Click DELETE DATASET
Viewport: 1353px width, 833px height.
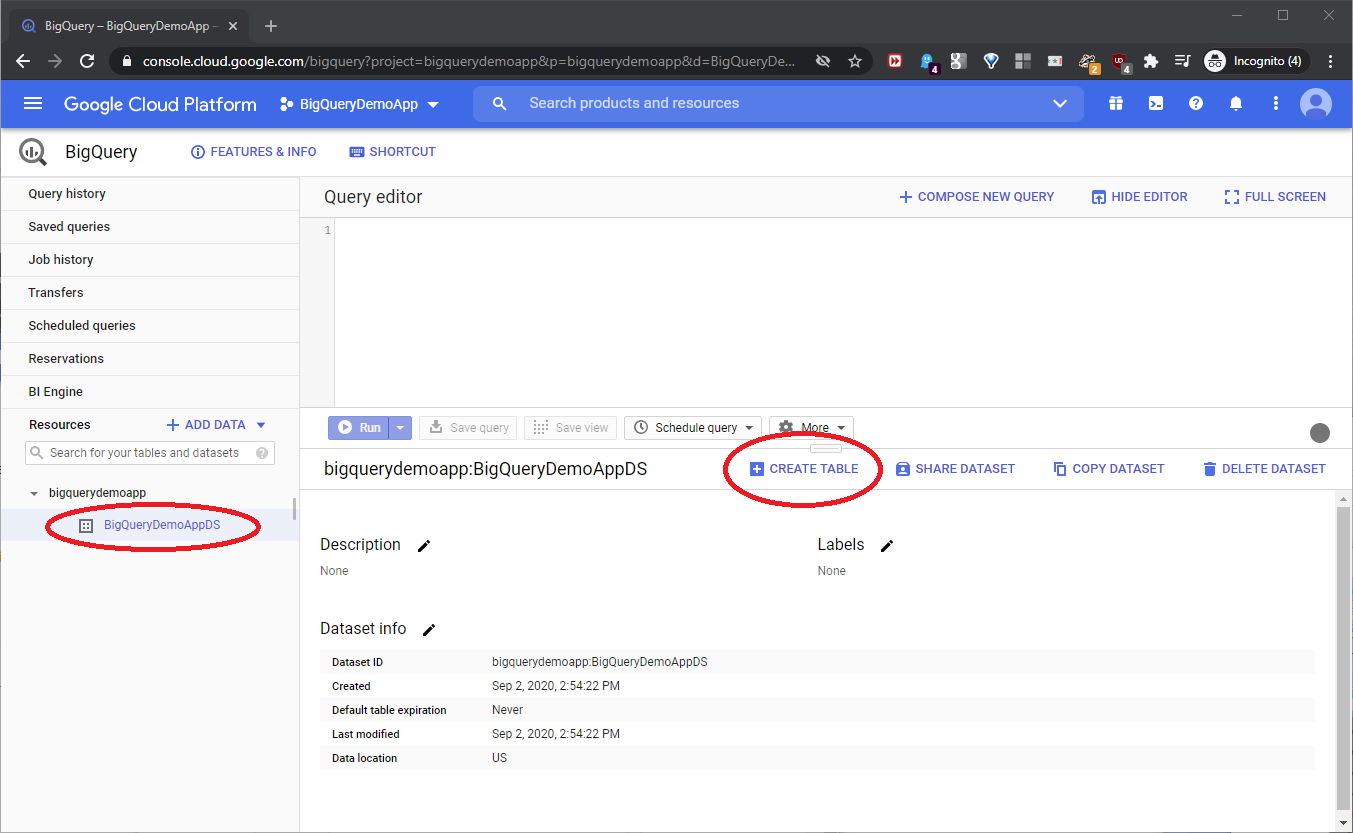click(1264, 469)
